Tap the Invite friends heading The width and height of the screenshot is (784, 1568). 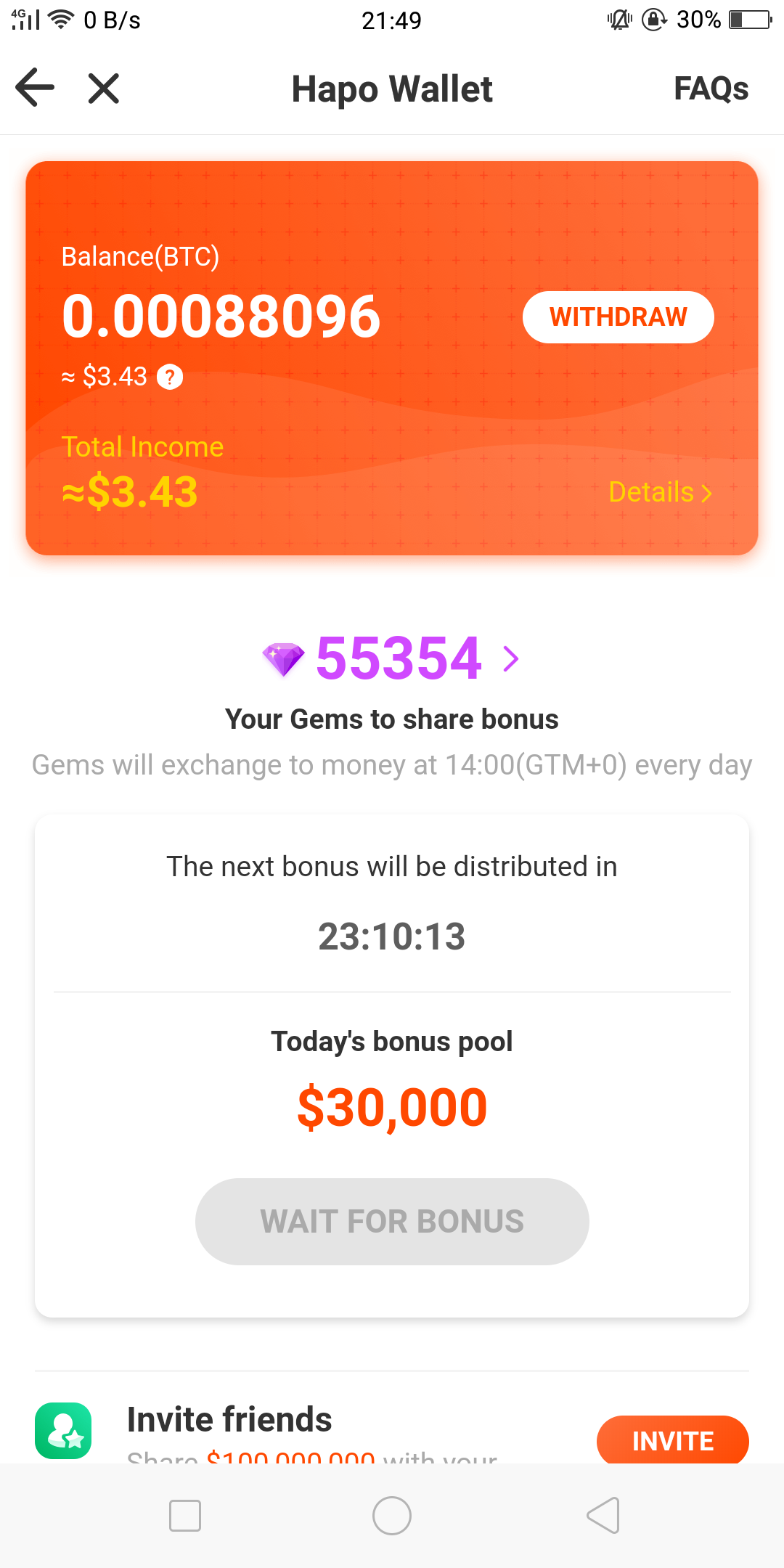(229, 1420)
